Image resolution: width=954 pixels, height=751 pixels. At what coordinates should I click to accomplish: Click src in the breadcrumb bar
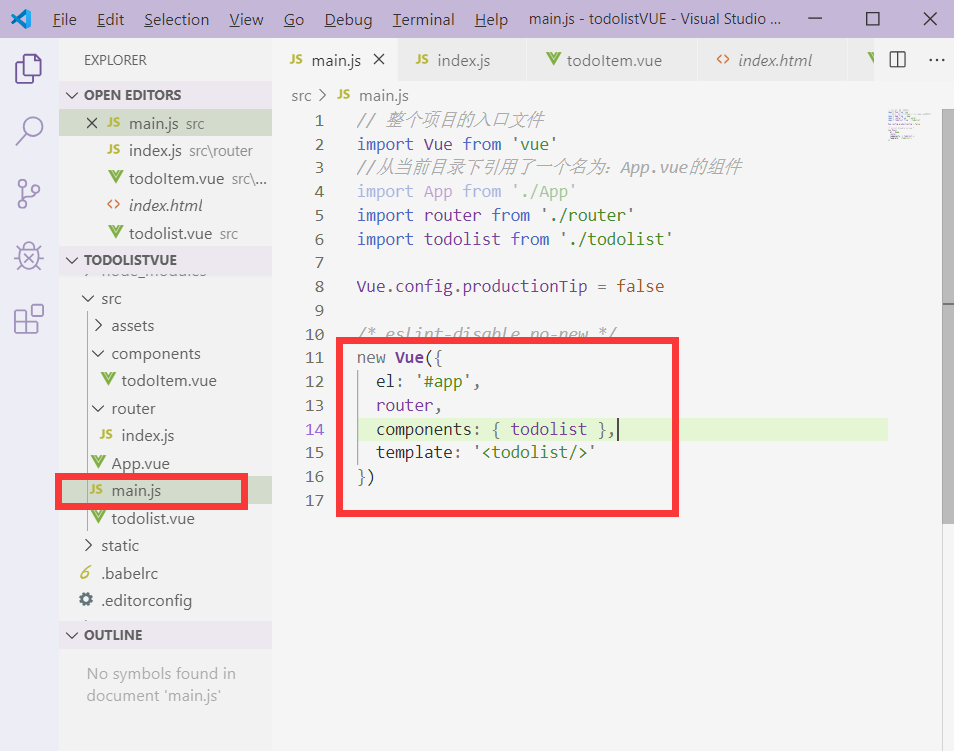(x=302, y=94)
